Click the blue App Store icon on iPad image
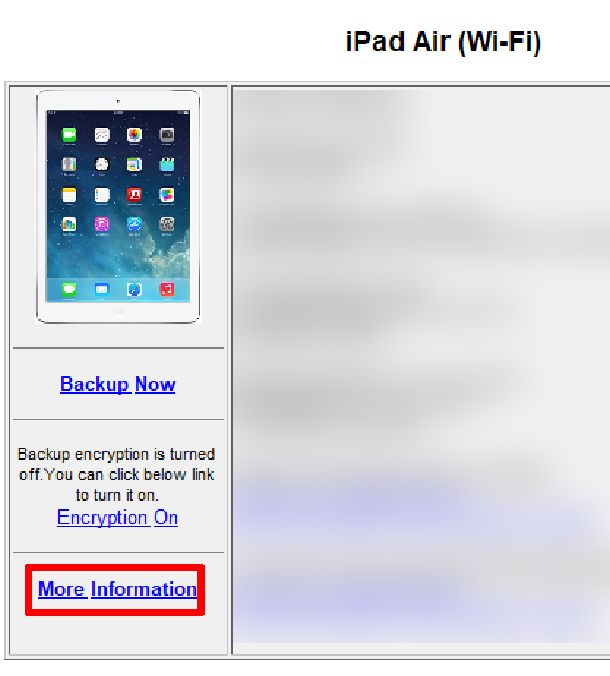Viewport: 610px width, 676px height. 134,224
